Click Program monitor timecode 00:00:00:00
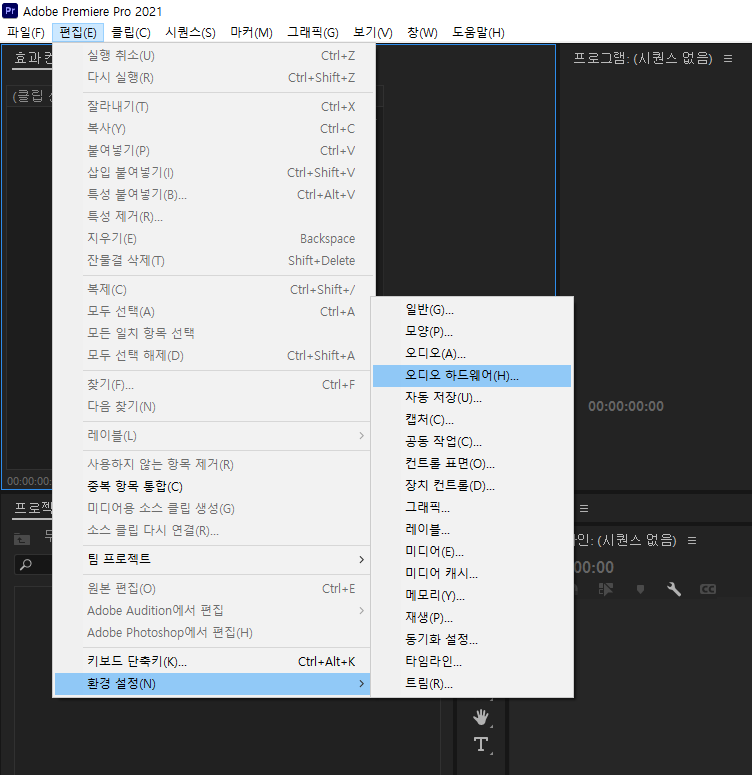 (x=626, y=406)
